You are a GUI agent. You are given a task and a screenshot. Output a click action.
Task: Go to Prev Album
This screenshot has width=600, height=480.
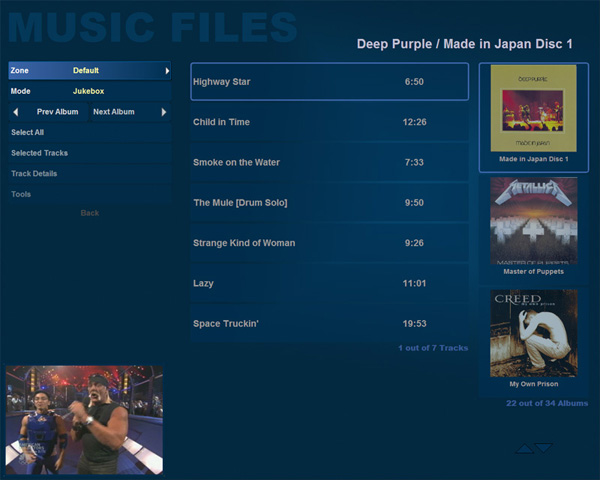click(49, 112)
